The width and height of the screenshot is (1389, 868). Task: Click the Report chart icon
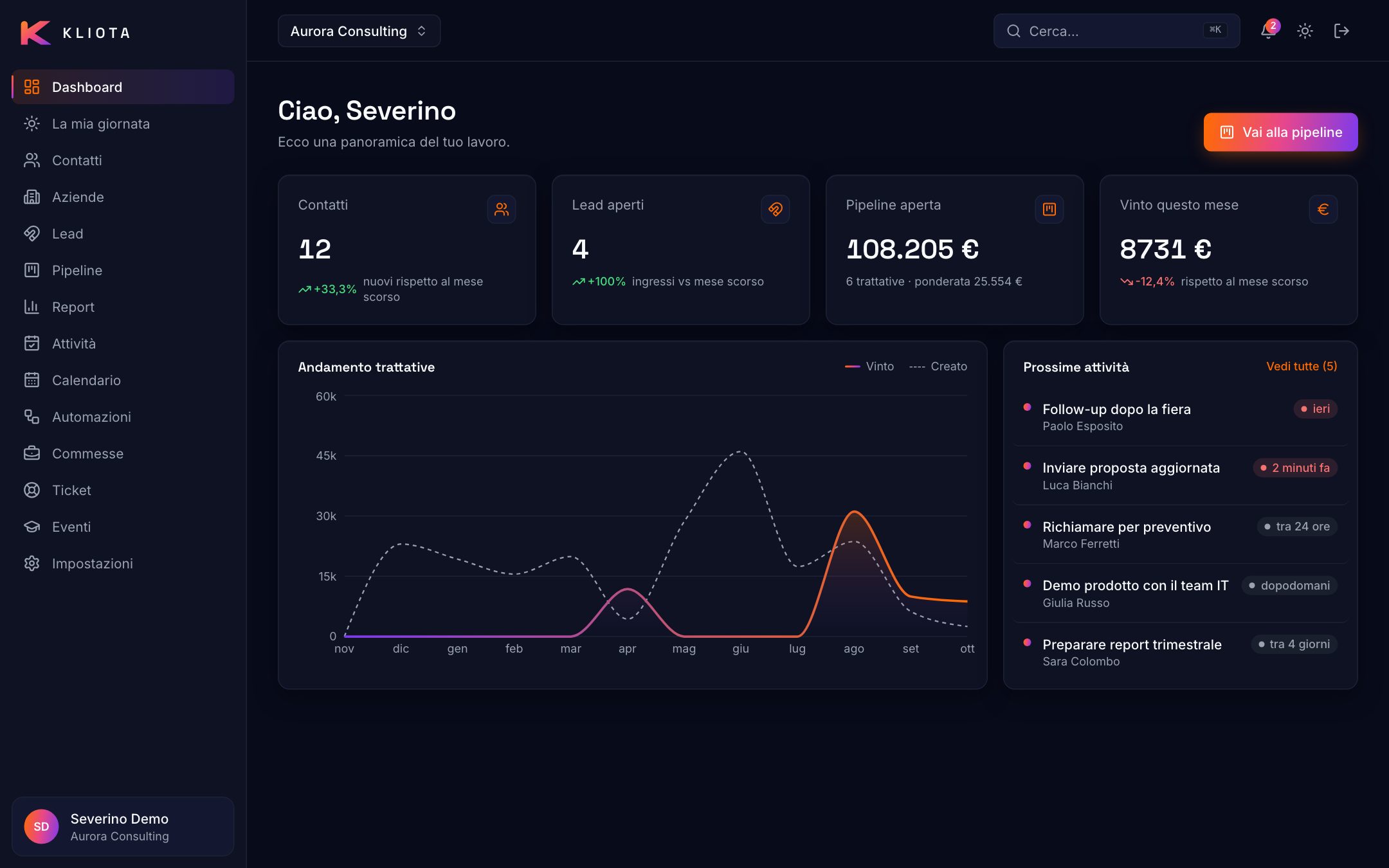coord(32,307)
